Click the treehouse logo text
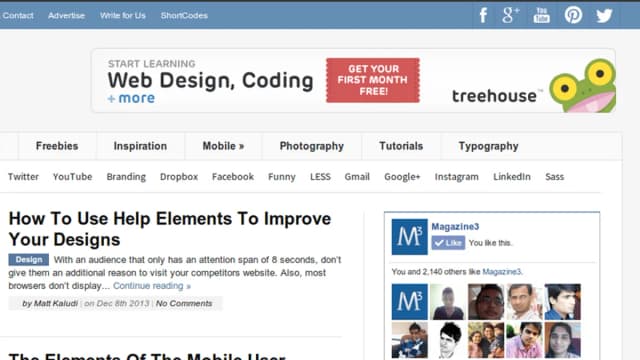 [495, 96]
